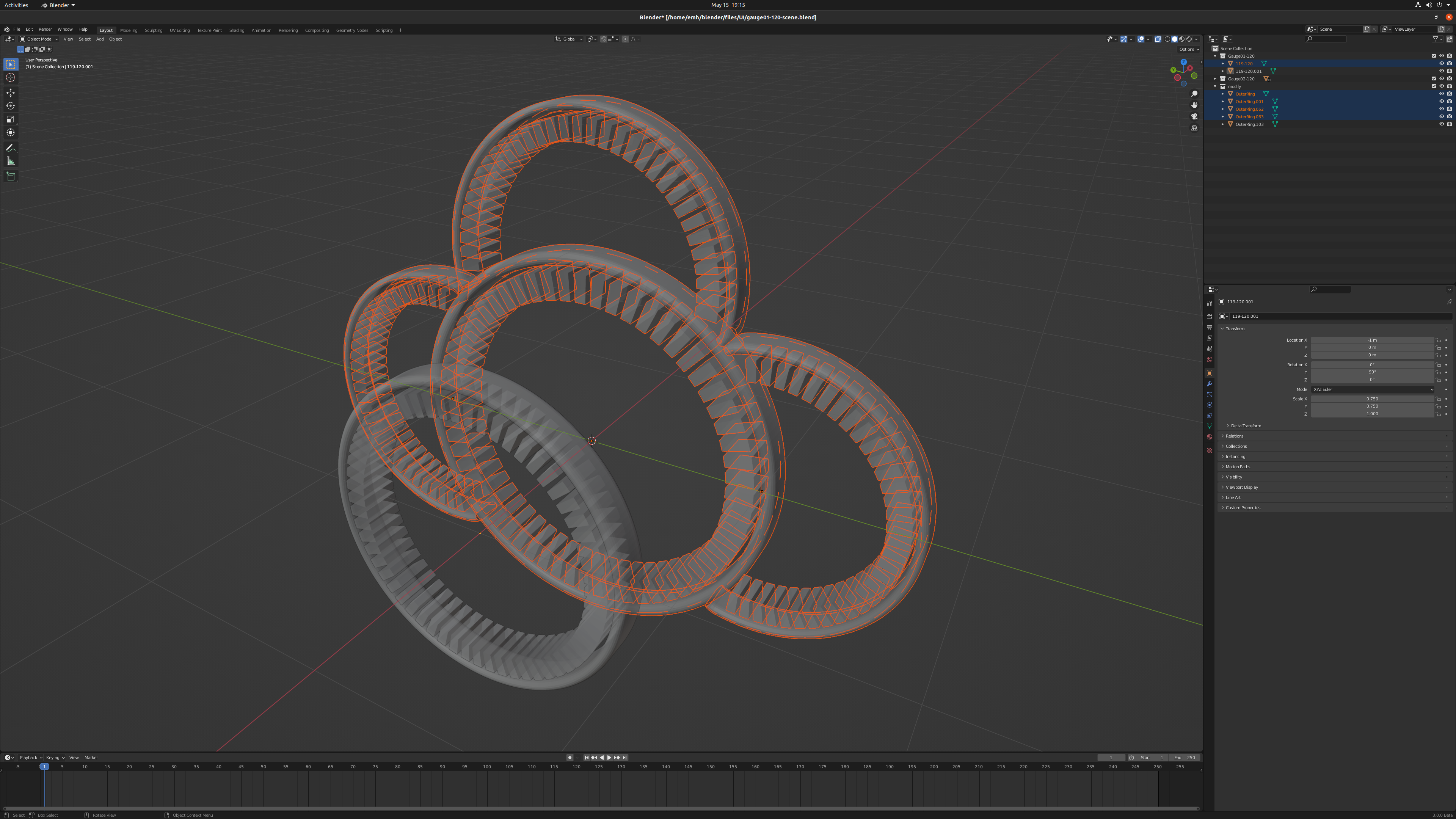Open the Output properties tab

pyautogui.click(x=1210, y=328)
